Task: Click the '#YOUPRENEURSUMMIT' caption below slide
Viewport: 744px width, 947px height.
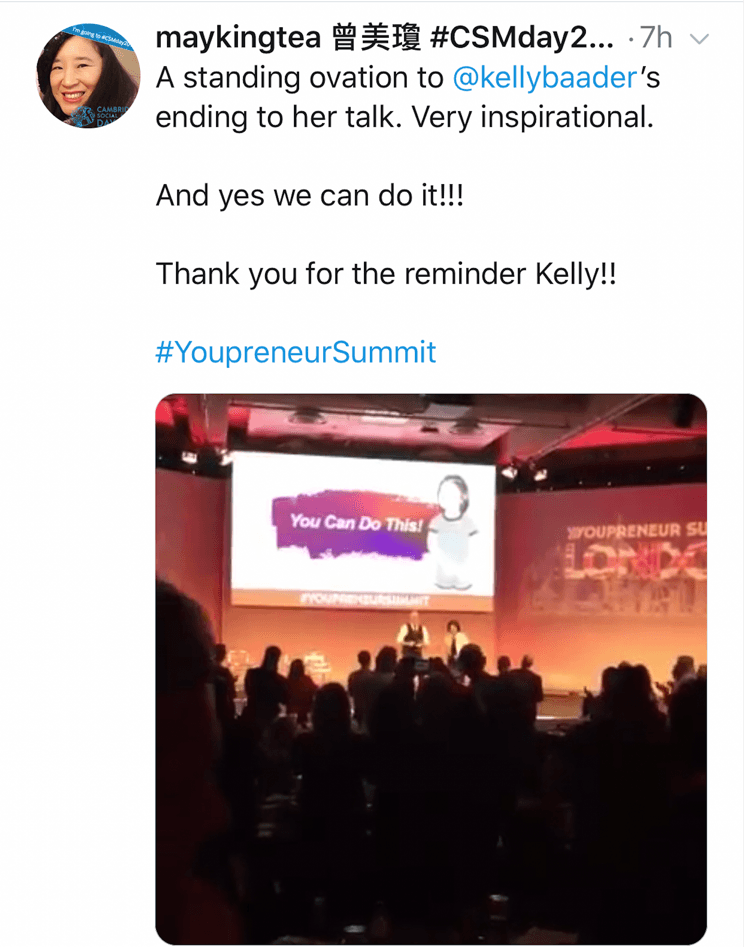Action: 364,600
